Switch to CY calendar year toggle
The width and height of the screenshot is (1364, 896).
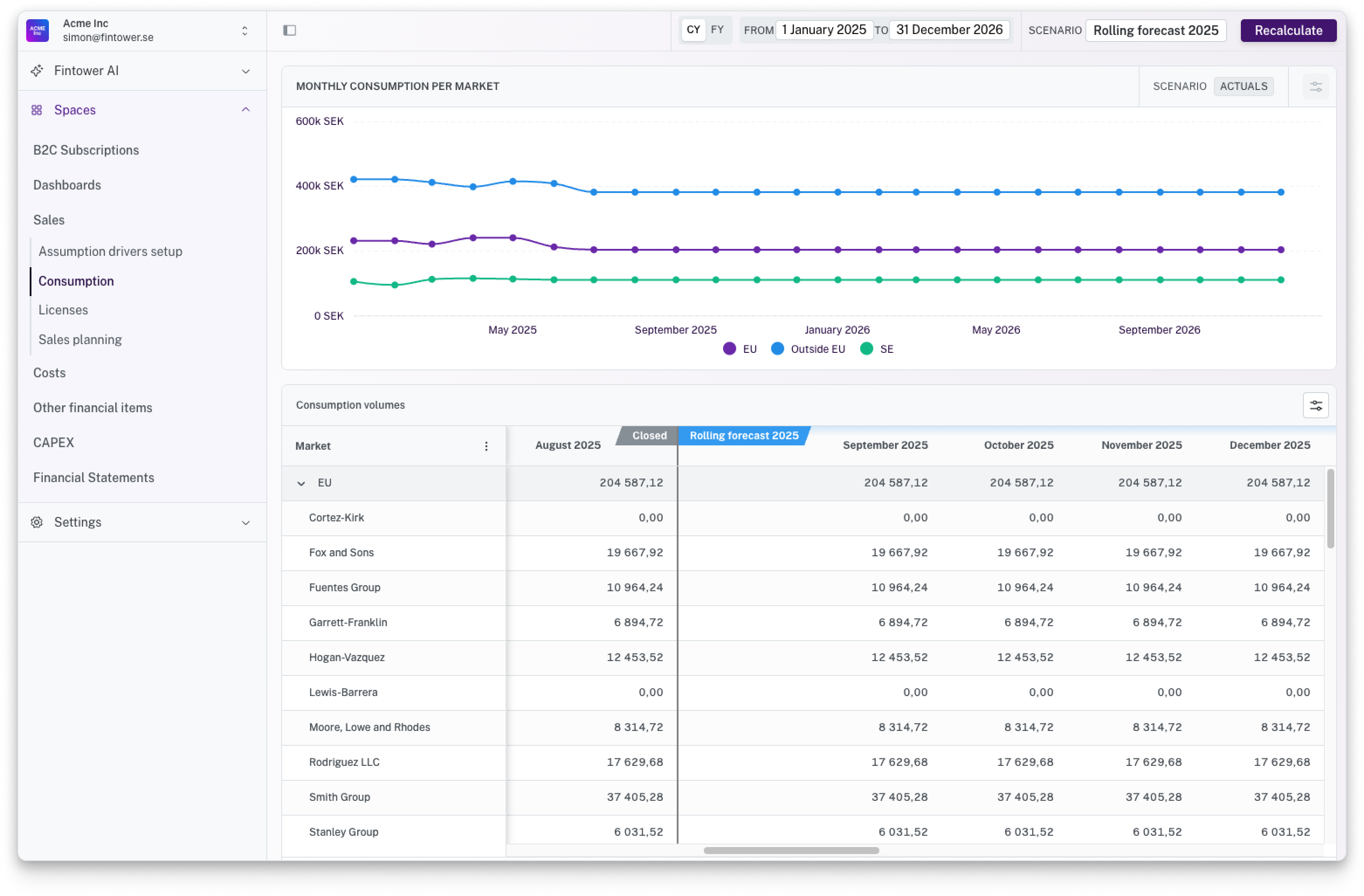[693, 30]
